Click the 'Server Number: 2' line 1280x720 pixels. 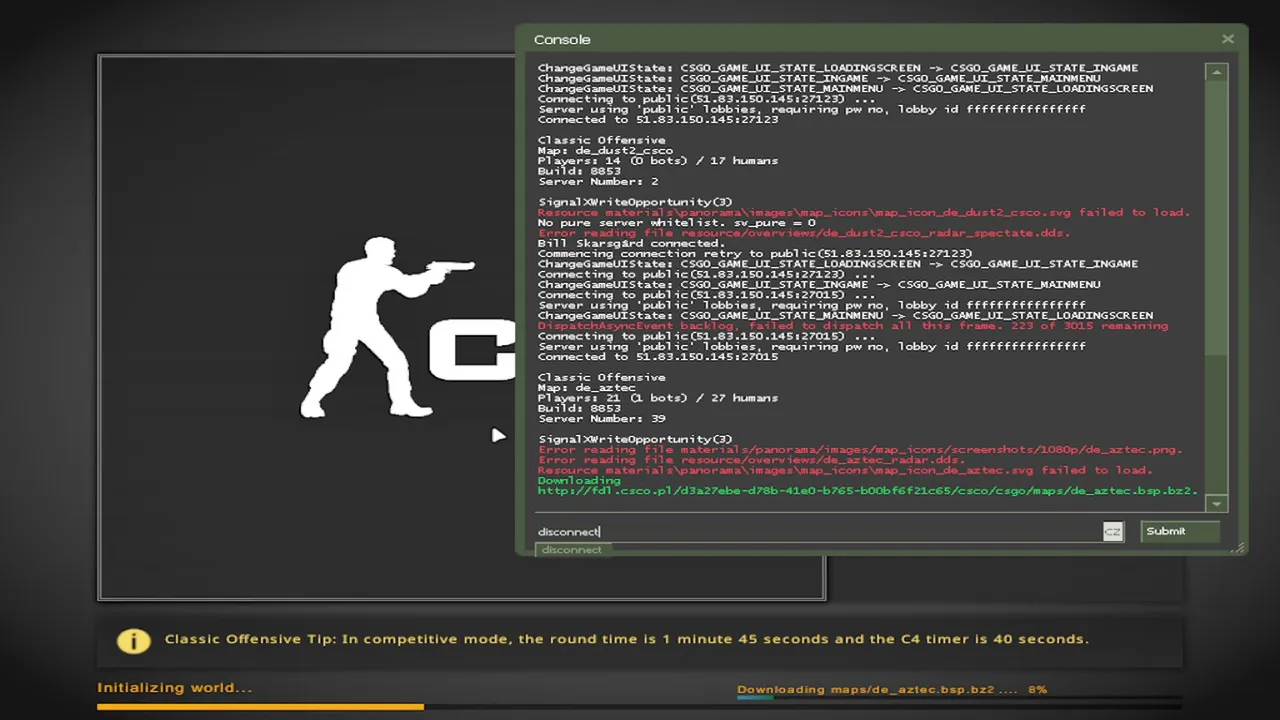coord(598,181)
